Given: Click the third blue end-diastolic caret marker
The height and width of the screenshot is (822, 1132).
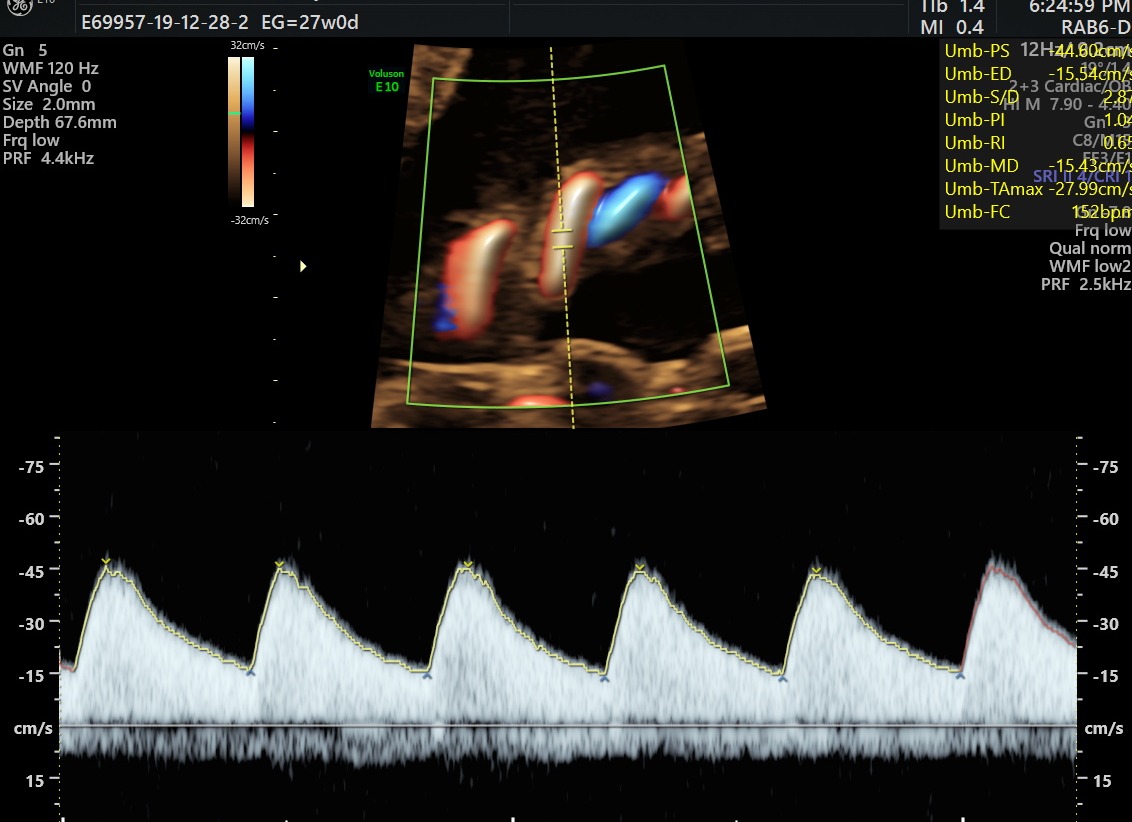Looking at the screenshot, I should point(604,678).
